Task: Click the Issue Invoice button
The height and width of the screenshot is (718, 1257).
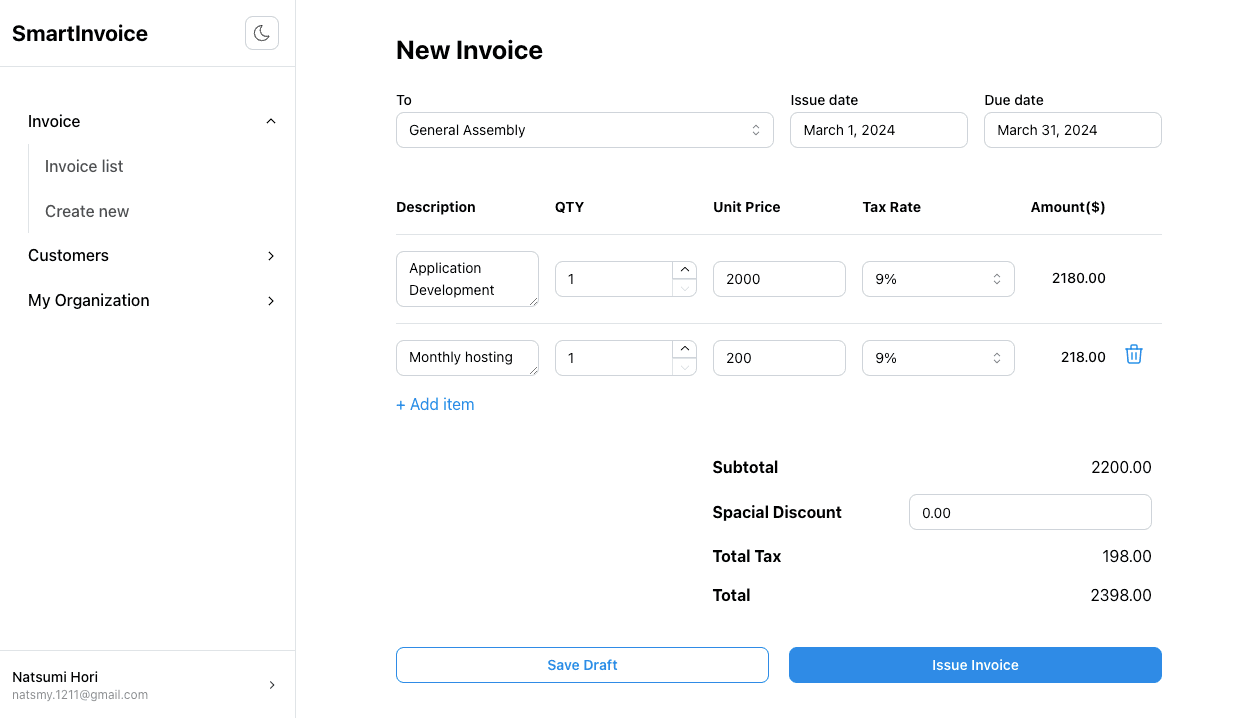Action: 975,665
